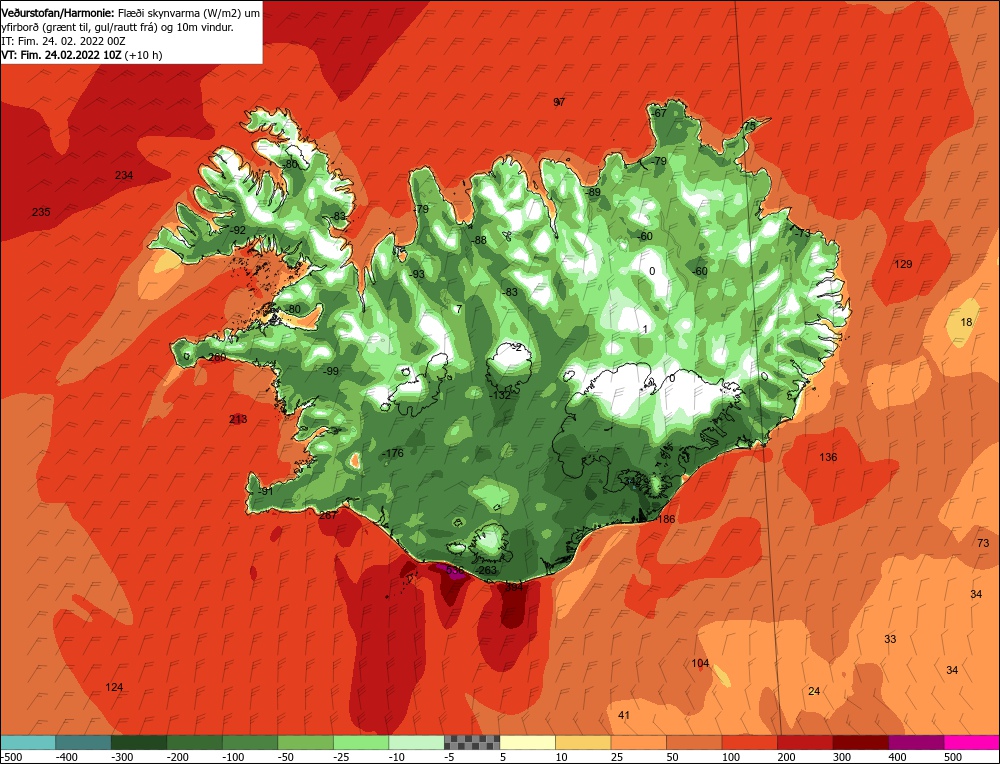Click the value -89 in north Iceland
This screenshot has width=1000, height=764.
coord(591,192)
